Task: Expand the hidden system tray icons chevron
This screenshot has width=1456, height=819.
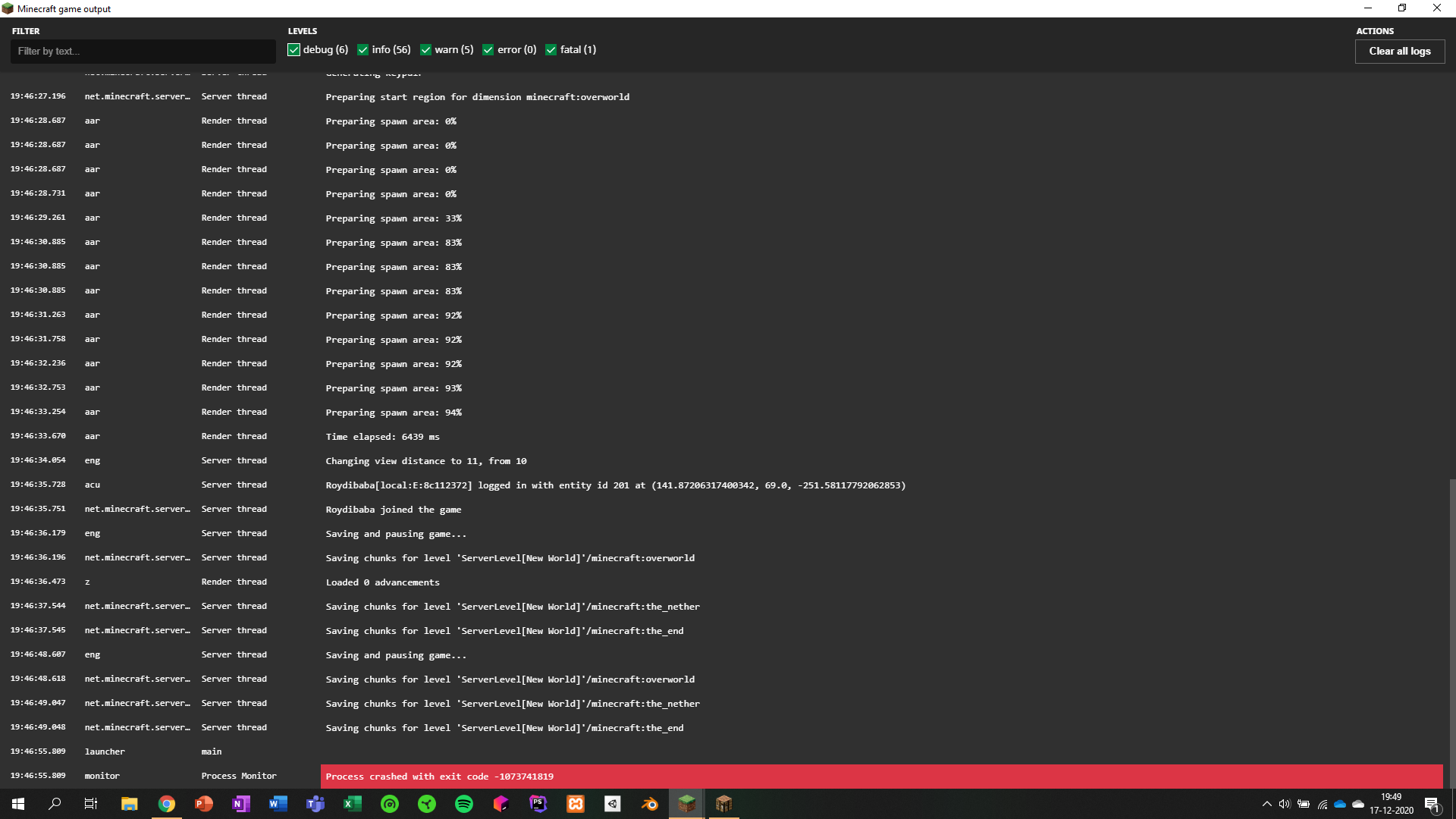Action: 1266,804
